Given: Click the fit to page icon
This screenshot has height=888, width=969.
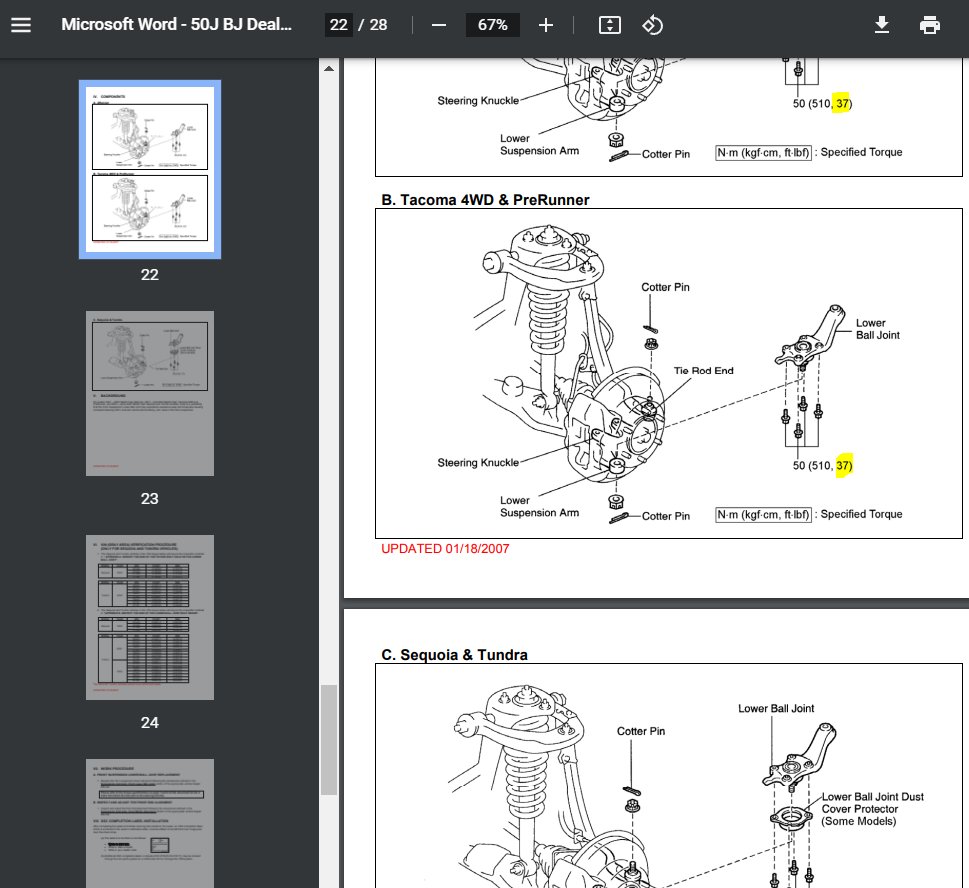Looking at the screenshot, I should coord(610,25).
